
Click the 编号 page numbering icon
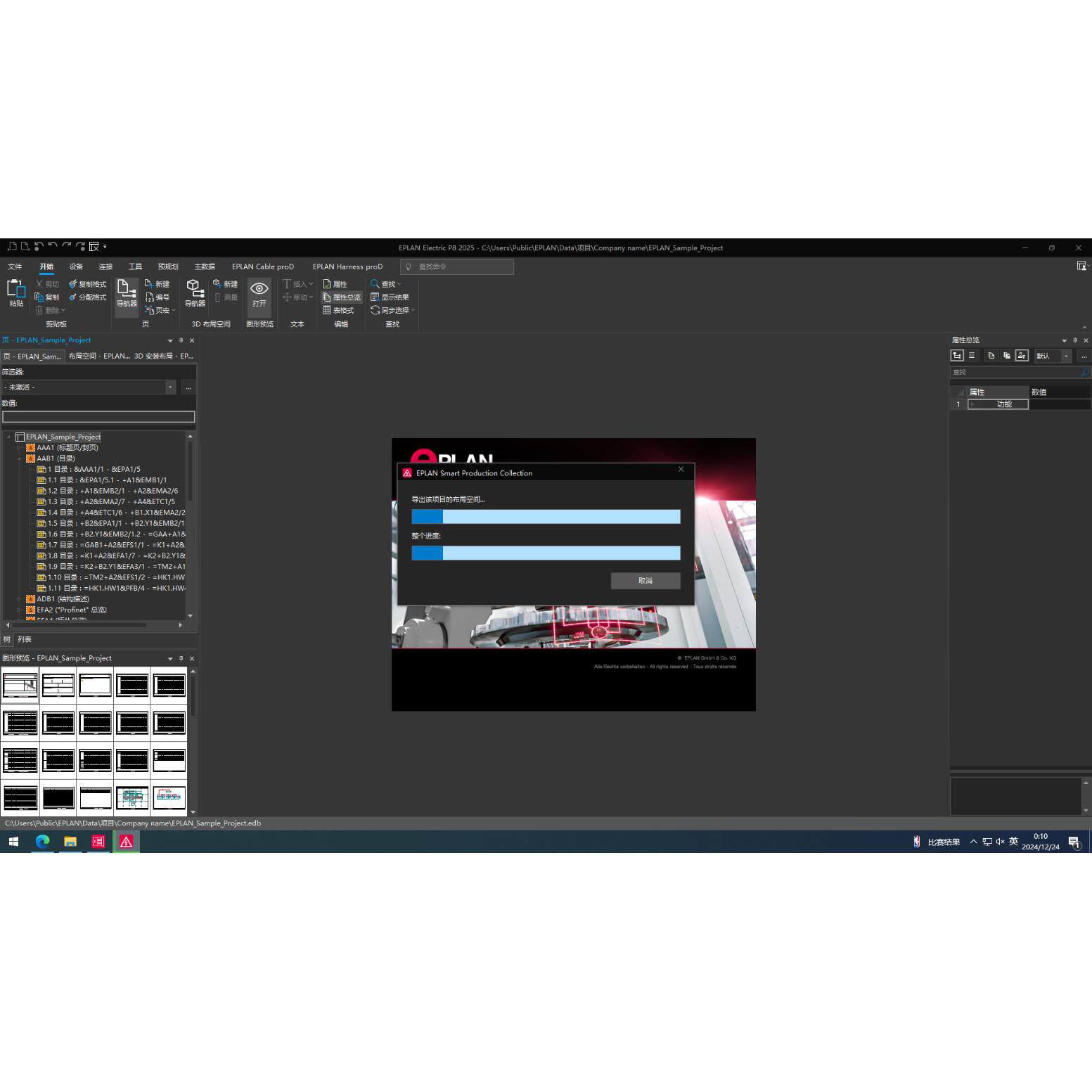click(x=149, y=297)
